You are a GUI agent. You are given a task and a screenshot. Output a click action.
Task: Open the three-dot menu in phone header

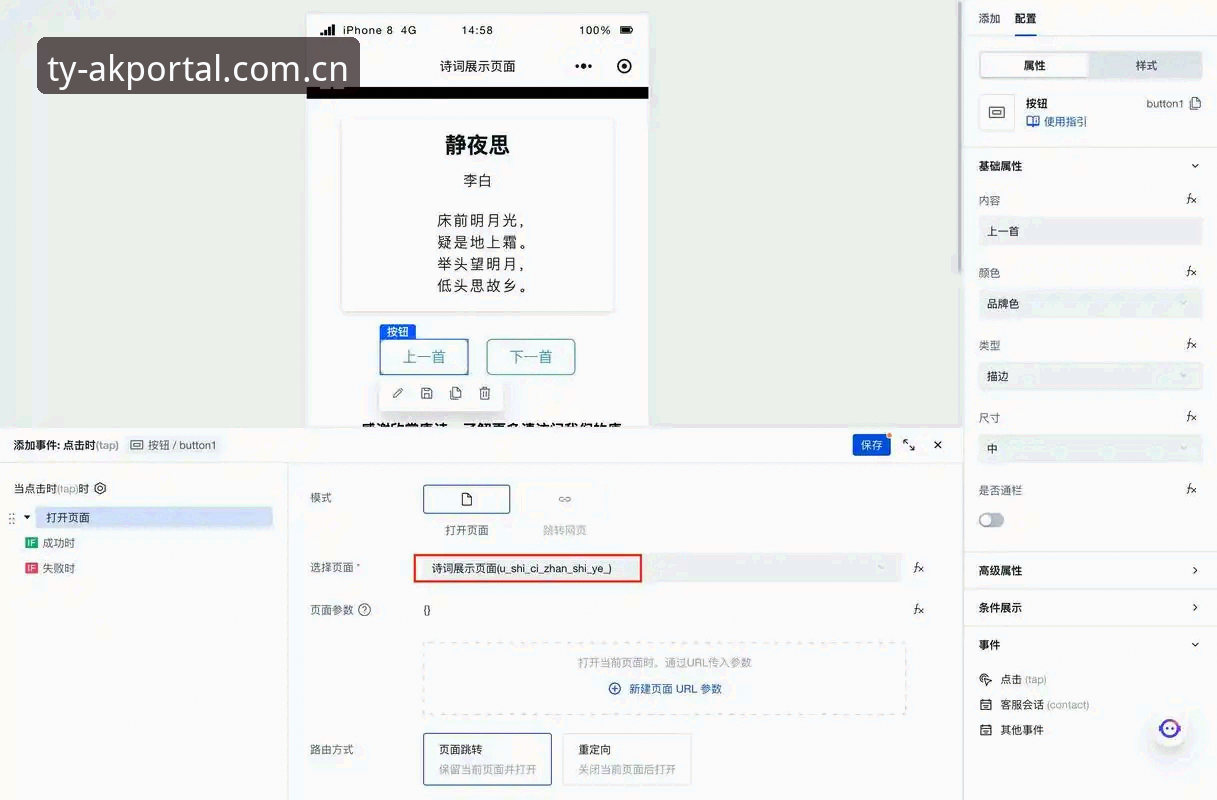point(584,66)
